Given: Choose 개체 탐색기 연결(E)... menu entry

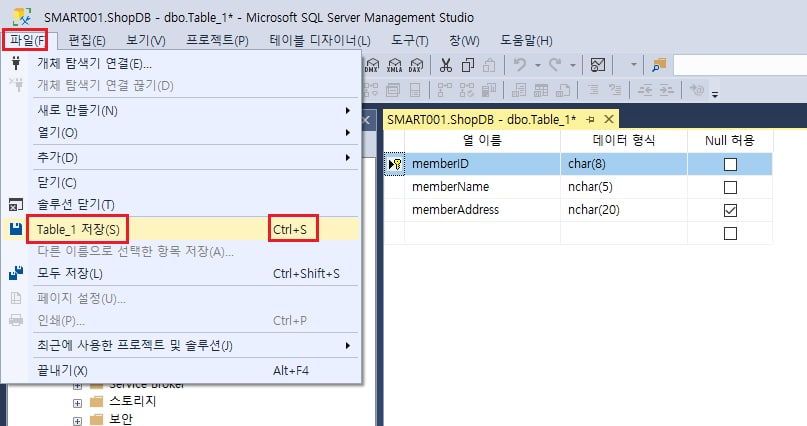Looking at the screenshot, I should (180, 63).
